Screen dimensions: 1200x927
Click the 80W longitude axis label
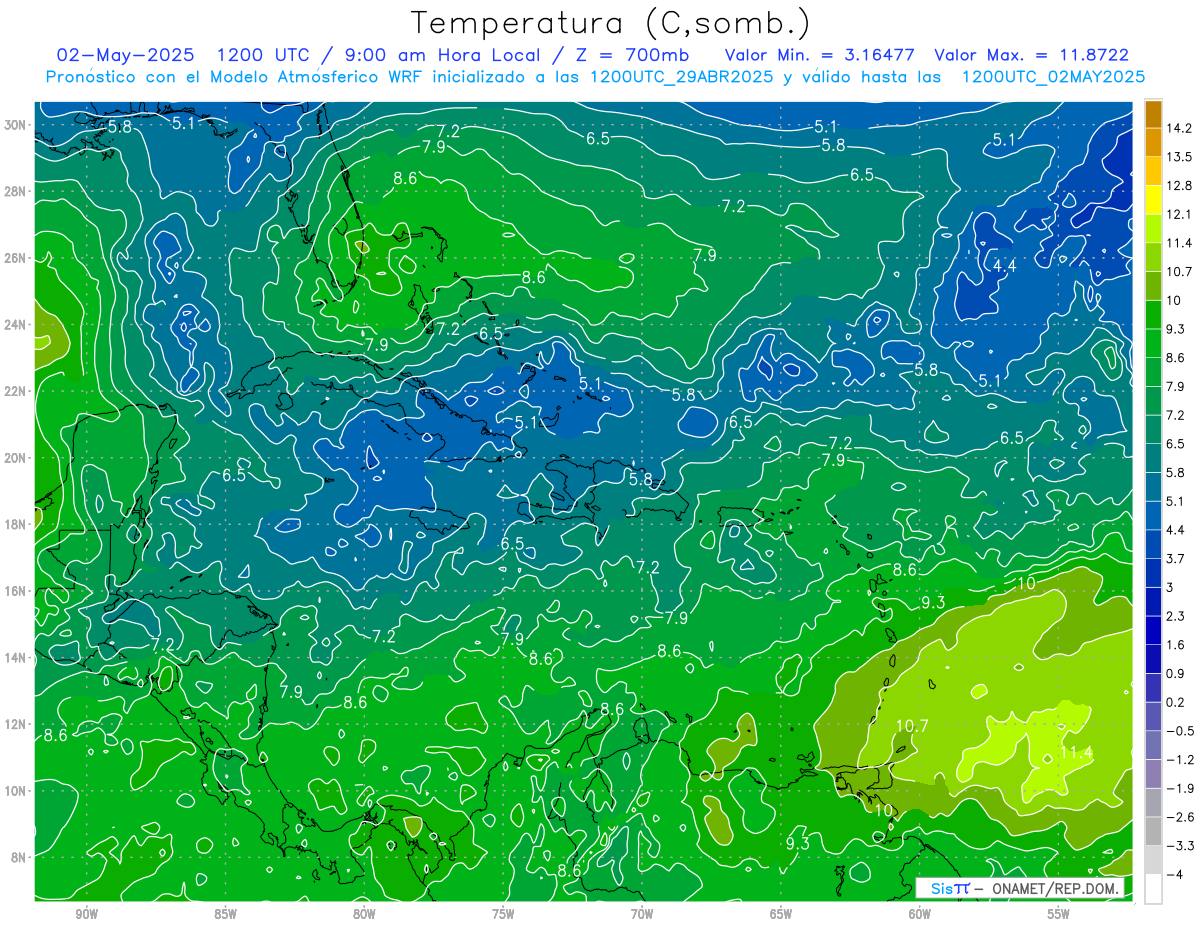click(364, 914)
